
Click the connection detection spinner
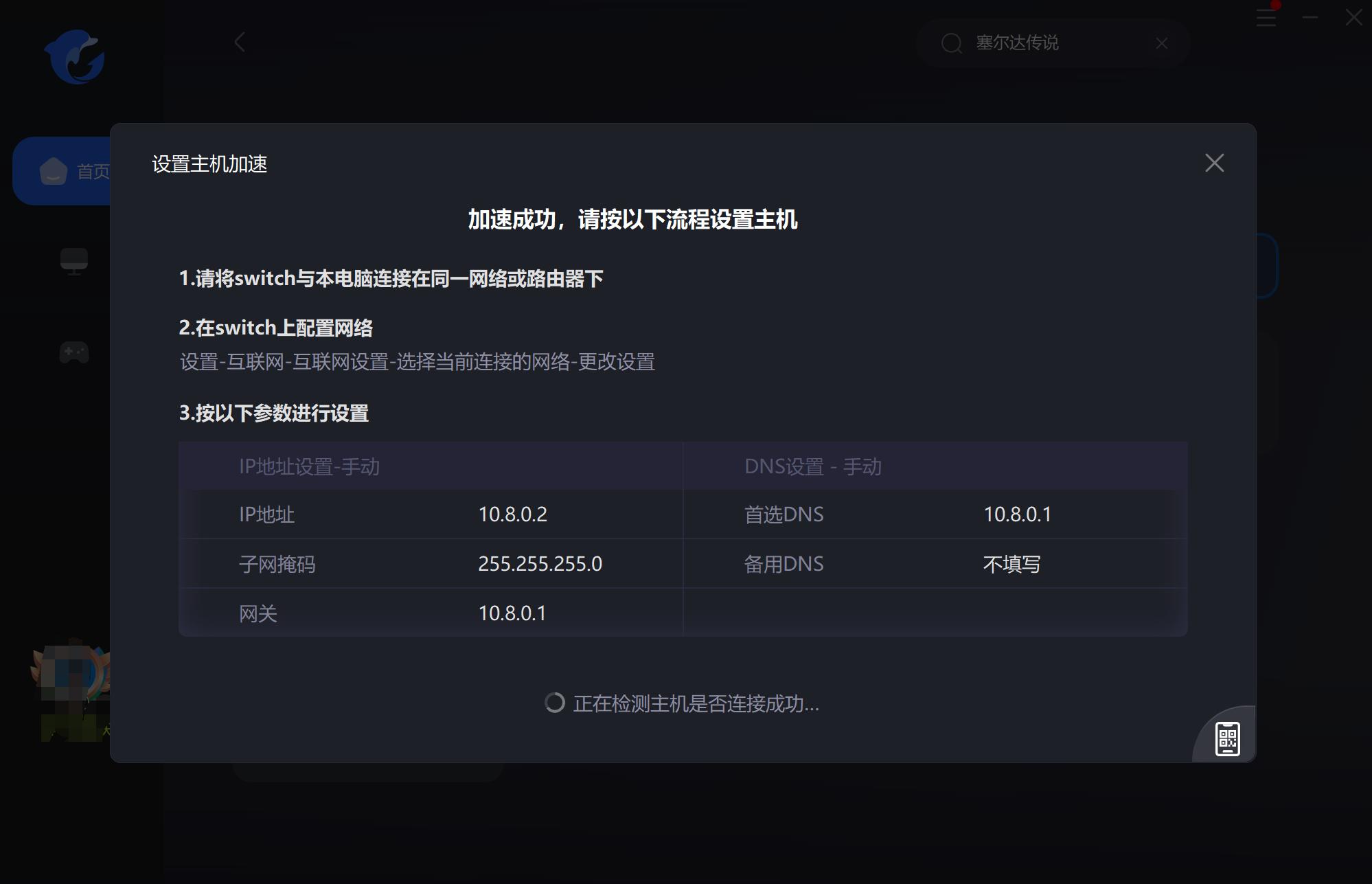click(553, 704)
